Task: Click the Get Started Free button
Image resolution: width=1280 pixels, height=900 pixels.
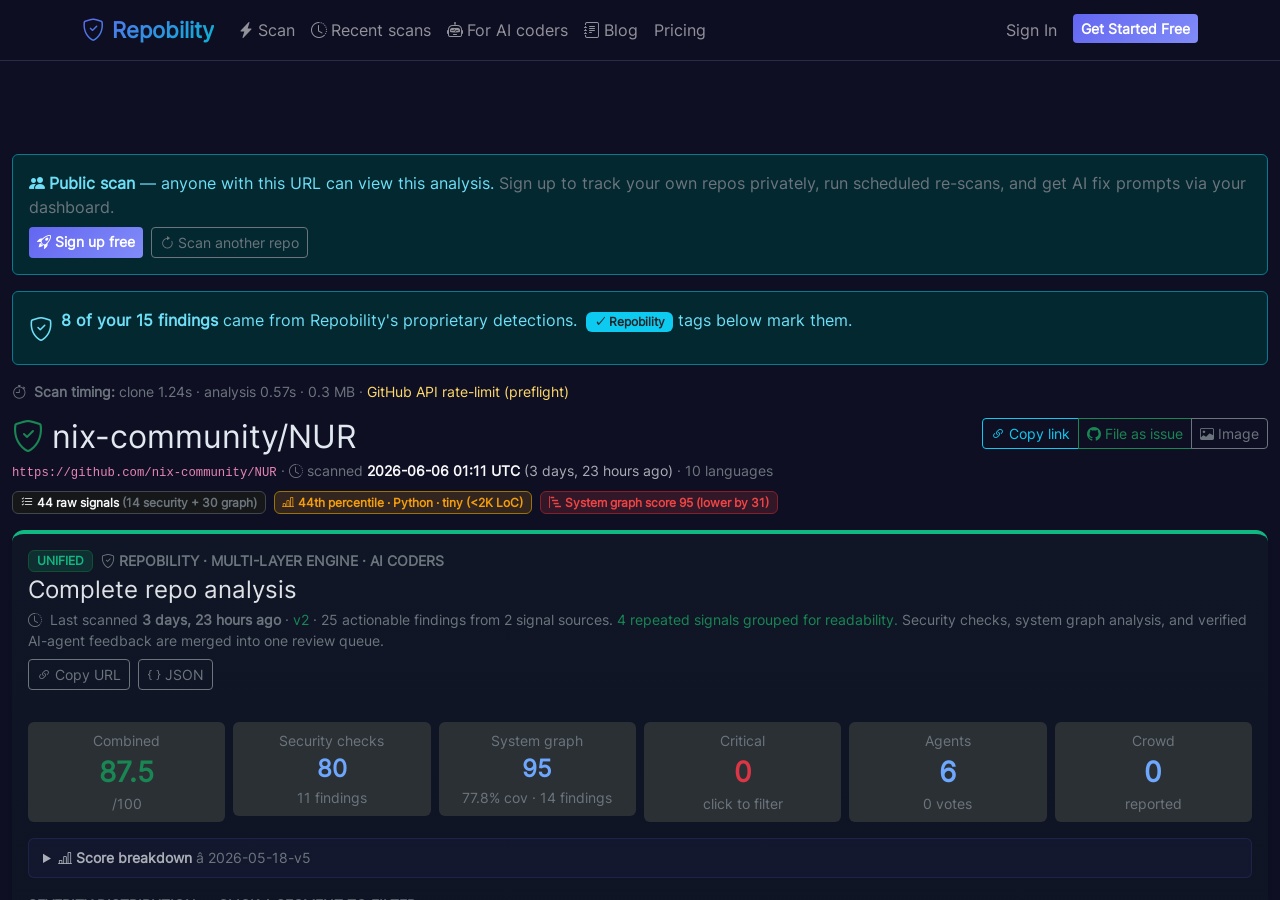Action: pyautogui.click(x=1135, y=29)
